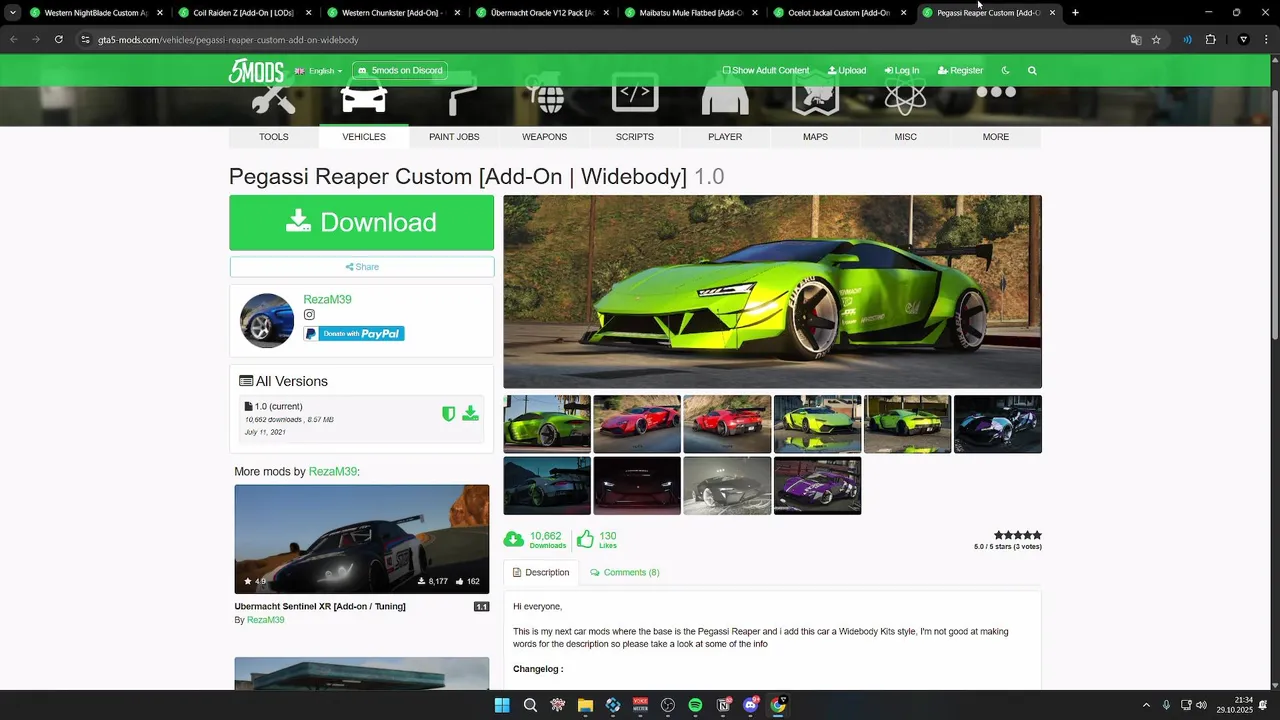The height and width of the screenshot is (720, 1280).
Task: Switch to Western NightBlade Custom browser tab
Action: (95, 13)
